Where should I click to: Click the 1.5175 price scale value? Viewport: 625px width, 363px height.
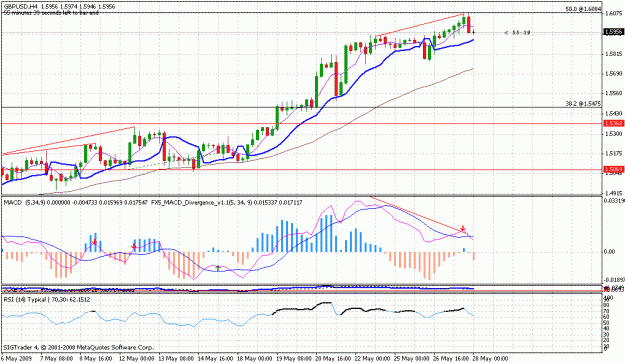[x=613, y=153]
